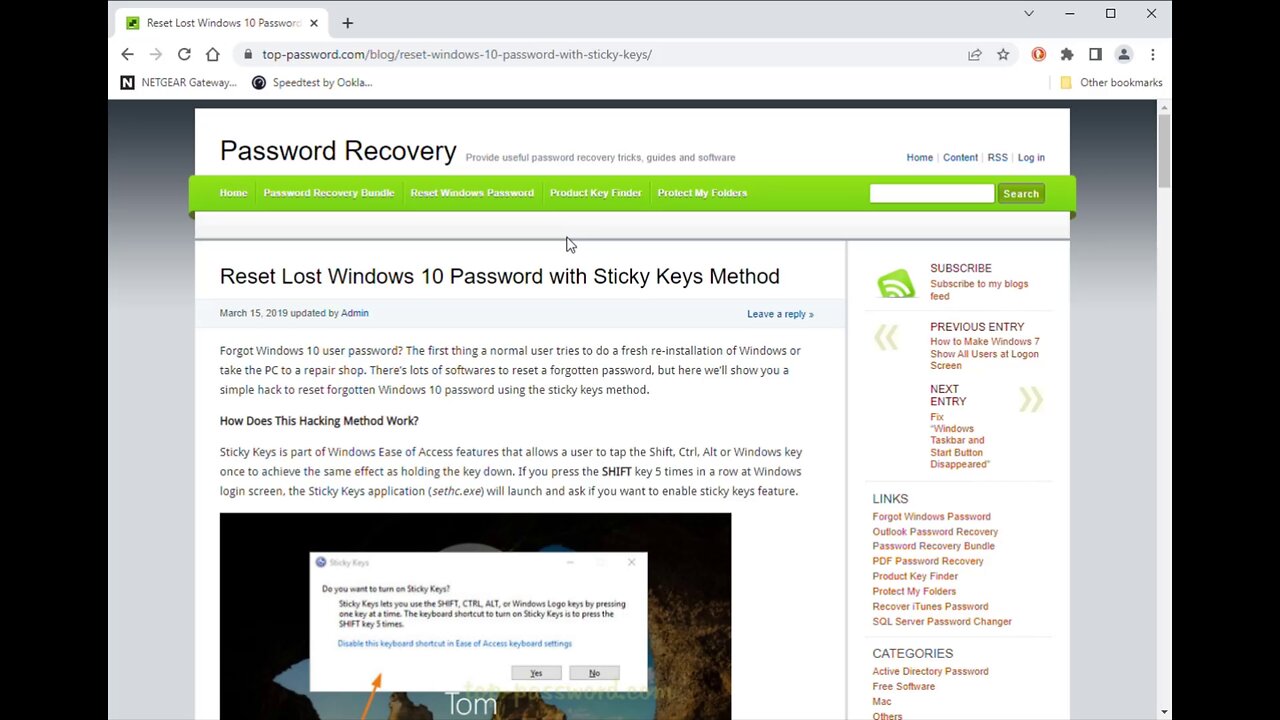This screenshot has height=720, width=1280.
Task: Open the Content header link
Action: coord(960,158)
